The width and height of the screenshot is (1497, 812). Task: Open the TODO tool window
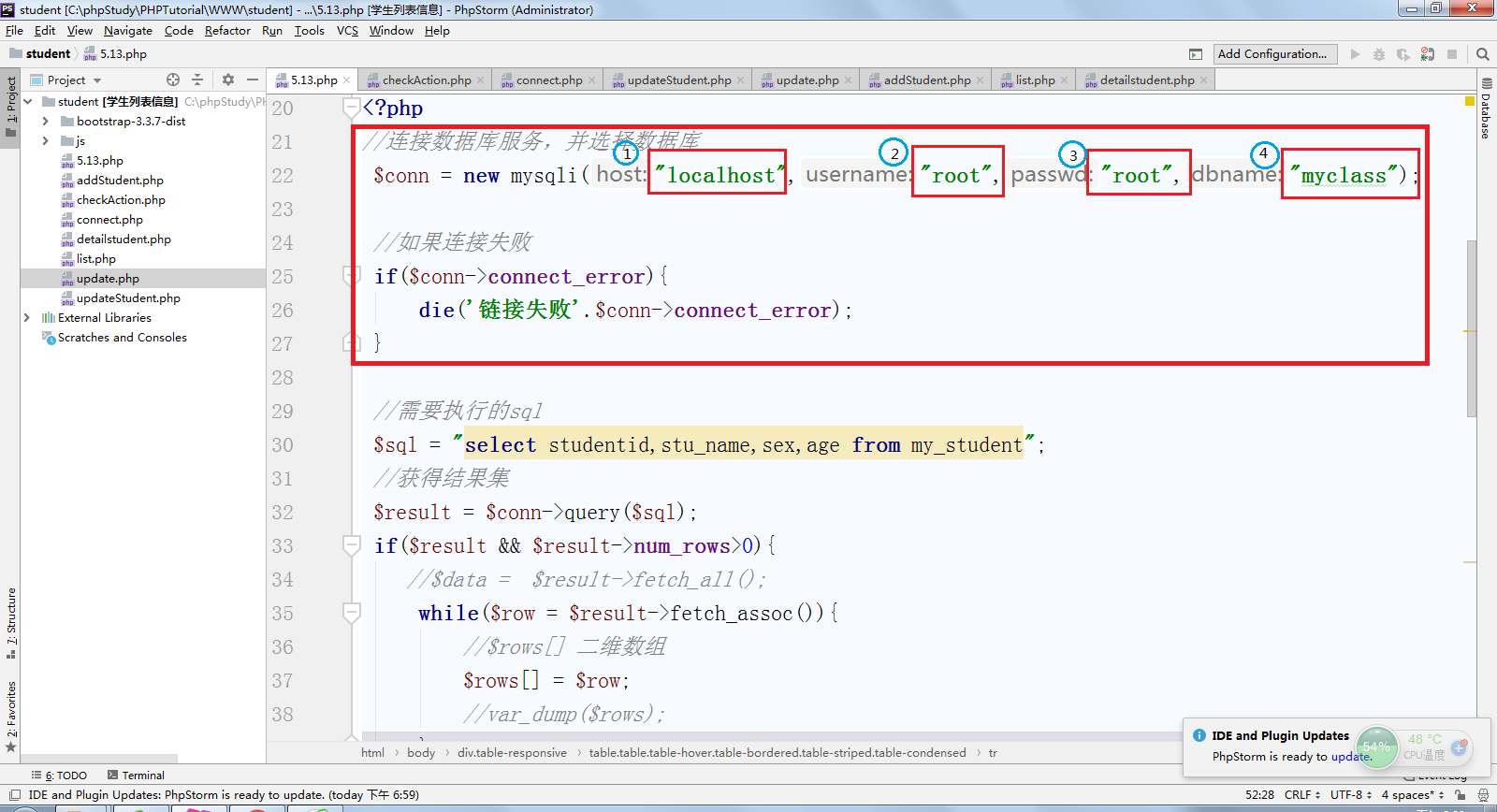click(x=59, y=775)
